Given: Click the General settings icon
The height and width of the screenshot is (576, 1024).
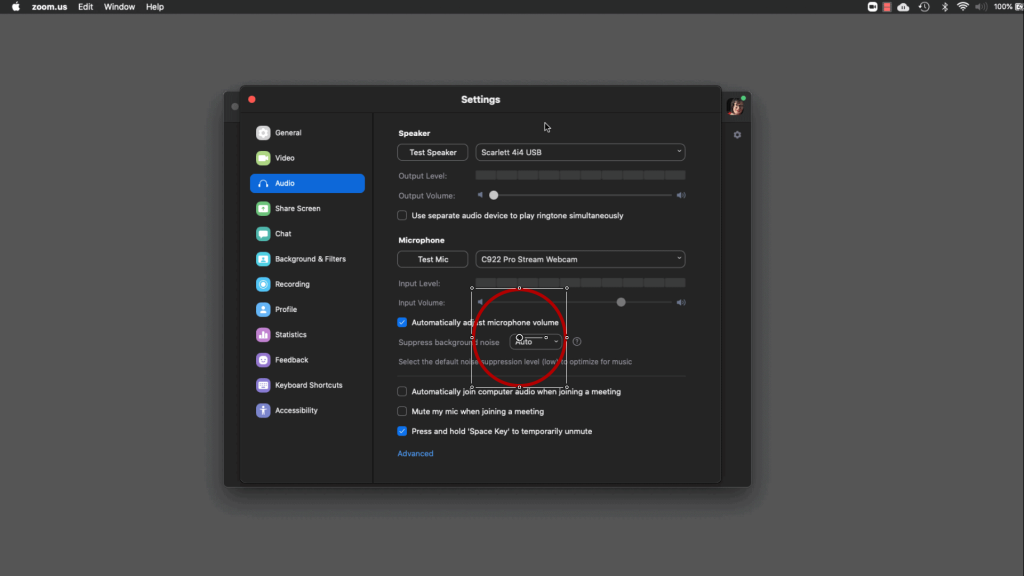Looking at the screenshot, I should [x=263, y=133].
